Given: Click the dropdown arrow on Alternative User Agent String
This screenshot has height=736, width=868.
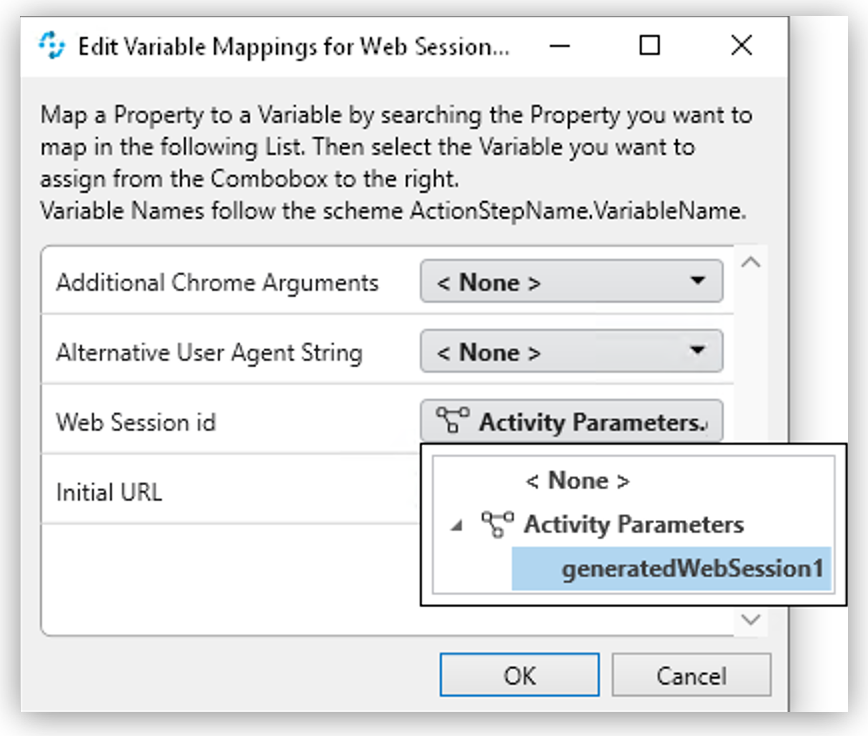Looking at the screenshot, I should (x=700, y=351).
